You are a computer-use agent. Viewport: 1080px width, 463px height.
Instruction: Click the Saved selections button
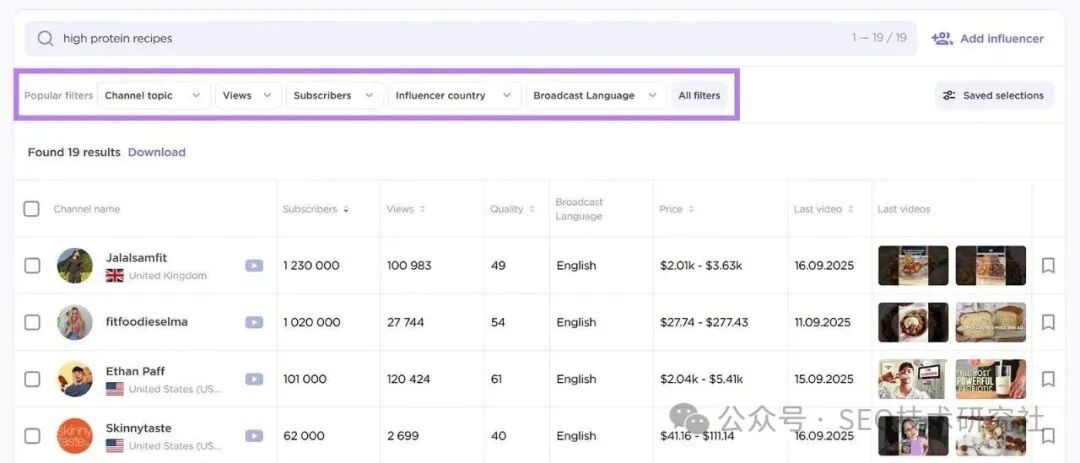point(993,96)
